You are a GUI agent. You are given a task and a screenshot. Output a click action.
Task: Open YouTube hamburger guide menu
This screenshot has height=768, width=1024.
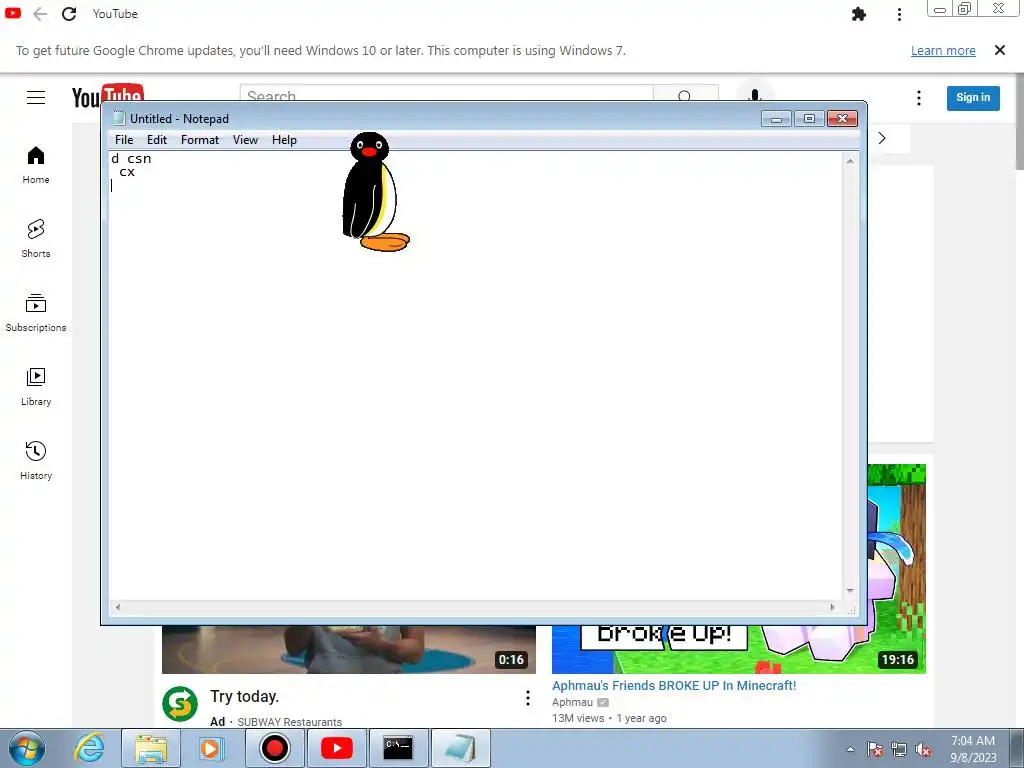(36, 97)
